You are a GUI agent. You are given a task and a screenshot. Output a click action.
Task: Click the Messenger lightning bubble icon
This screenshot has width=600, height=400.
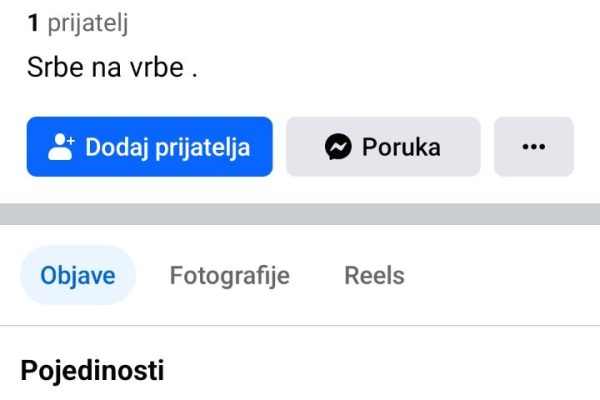click(x=338, y=147)
